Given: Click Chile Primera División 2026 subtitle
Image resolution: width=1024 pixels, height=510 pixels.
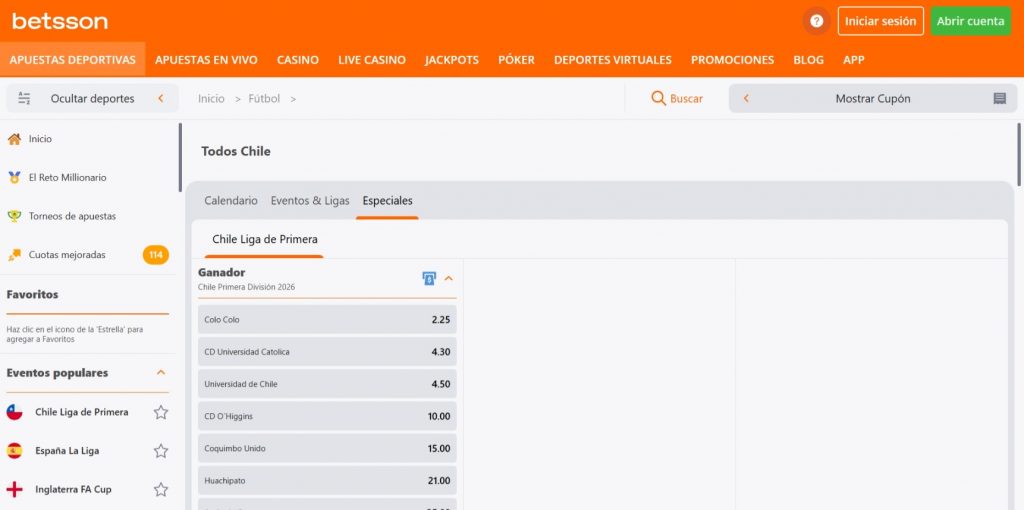Looking at the screenshot, I should click(246, 287).
